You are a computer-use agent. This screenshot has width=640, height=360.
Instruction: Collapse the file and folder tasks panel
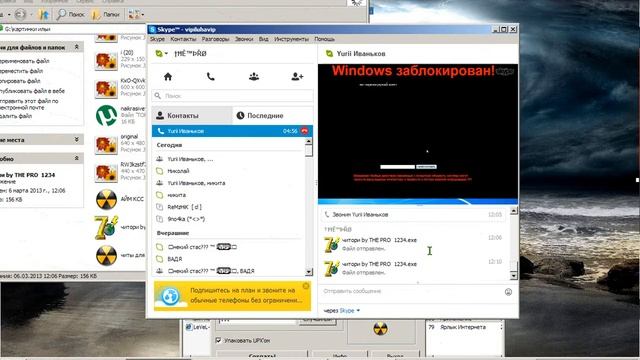(77, 47)
